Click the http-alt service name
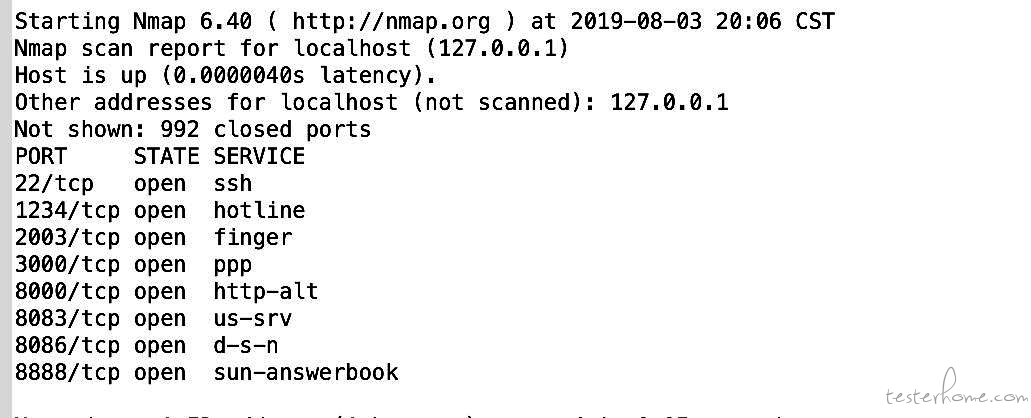The image size is (1031, 418). point(266,292)
